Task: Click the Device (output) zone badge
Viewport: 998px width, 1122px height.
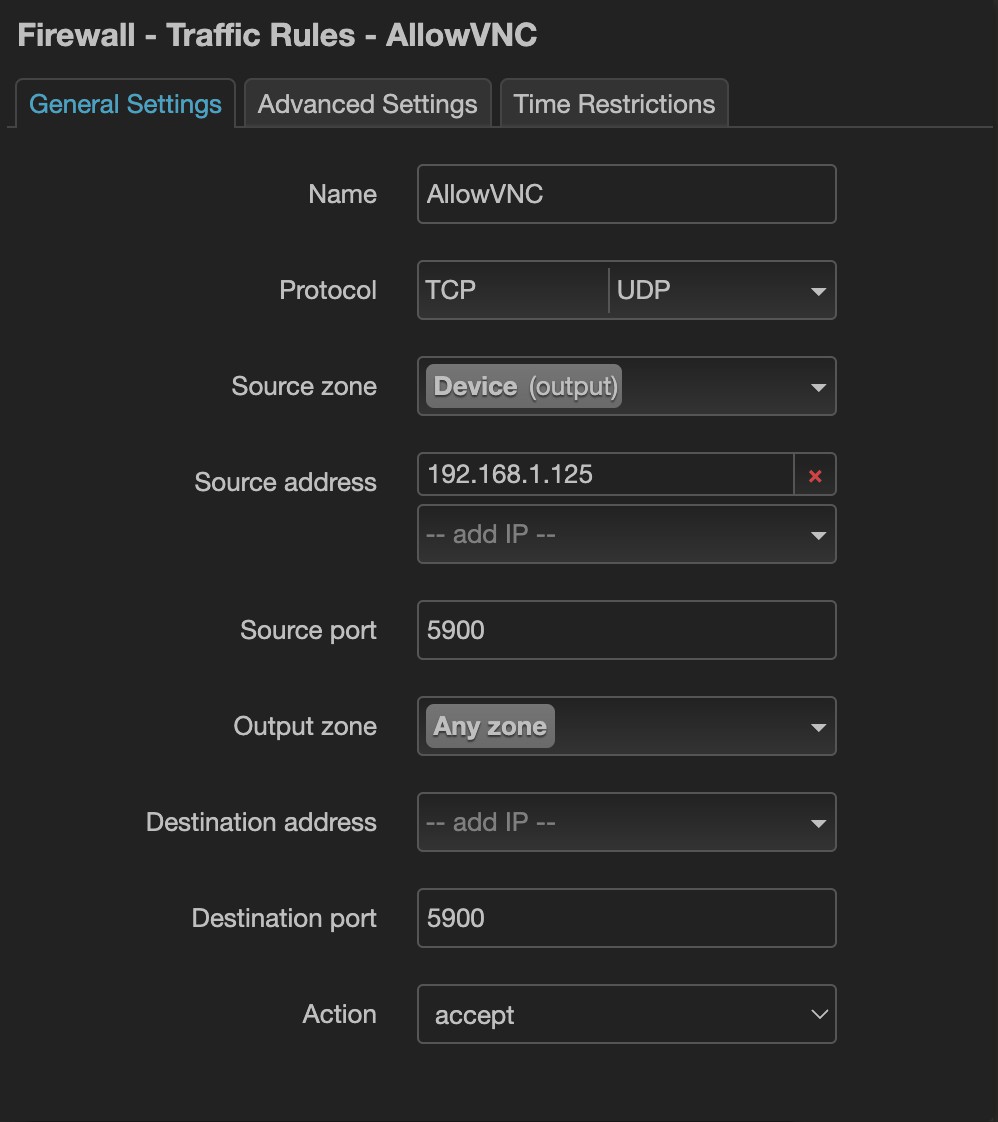Action: coord(524,387)
